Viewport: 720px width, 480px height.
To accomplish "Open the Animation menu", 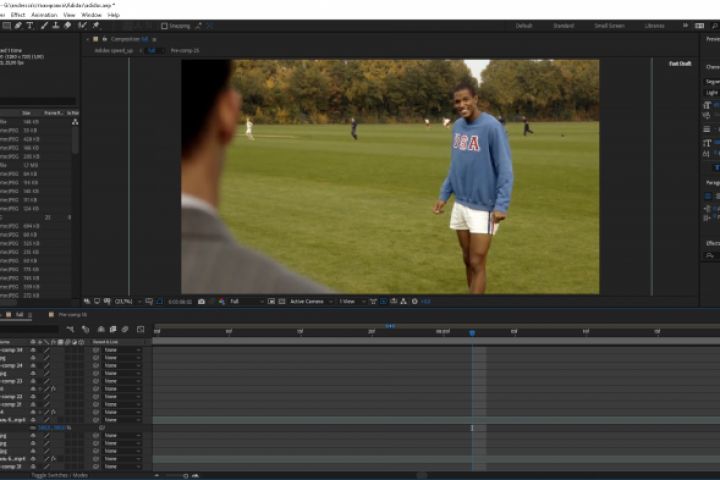I will pyautogui.click(x=44, y=15).
